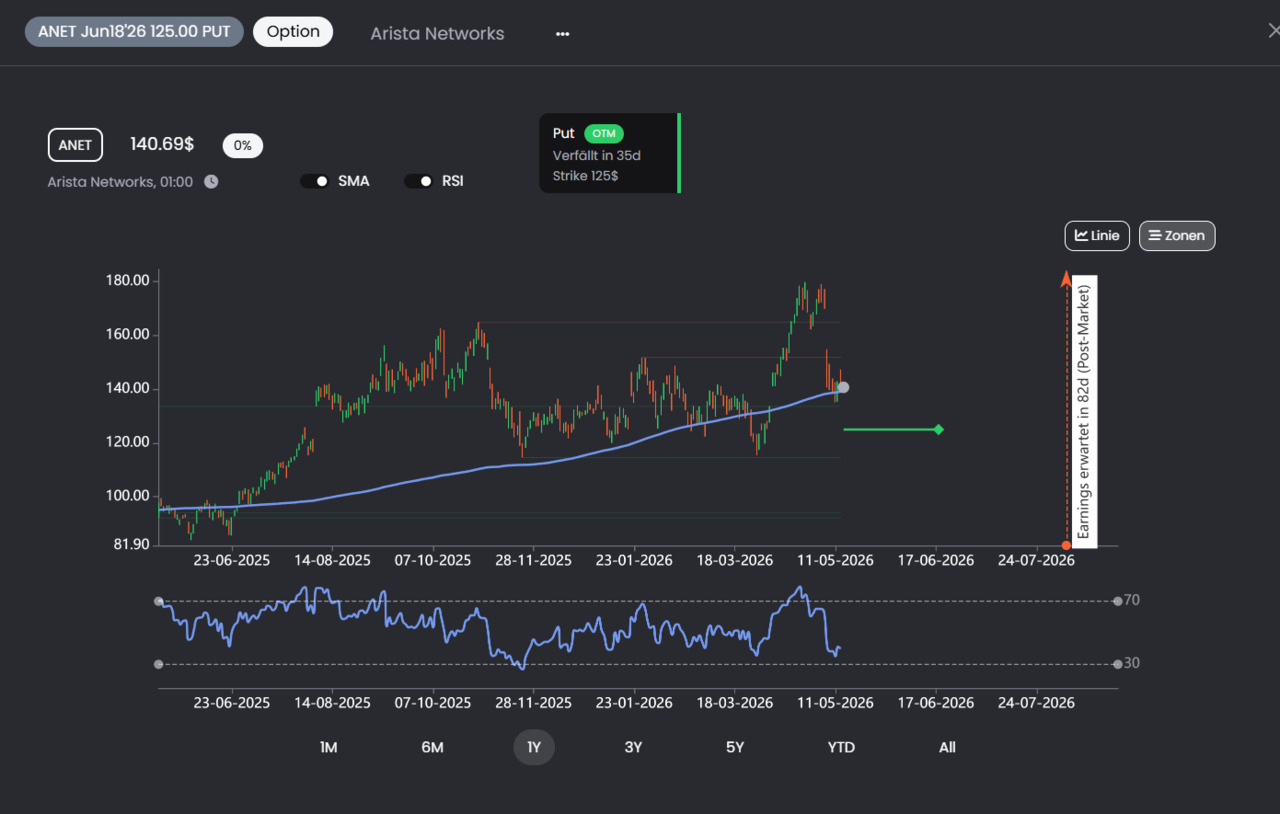Viewport: 1280px width, 814px height.
Task: Click the RSI 70 level label
Action: [1131, 600]
